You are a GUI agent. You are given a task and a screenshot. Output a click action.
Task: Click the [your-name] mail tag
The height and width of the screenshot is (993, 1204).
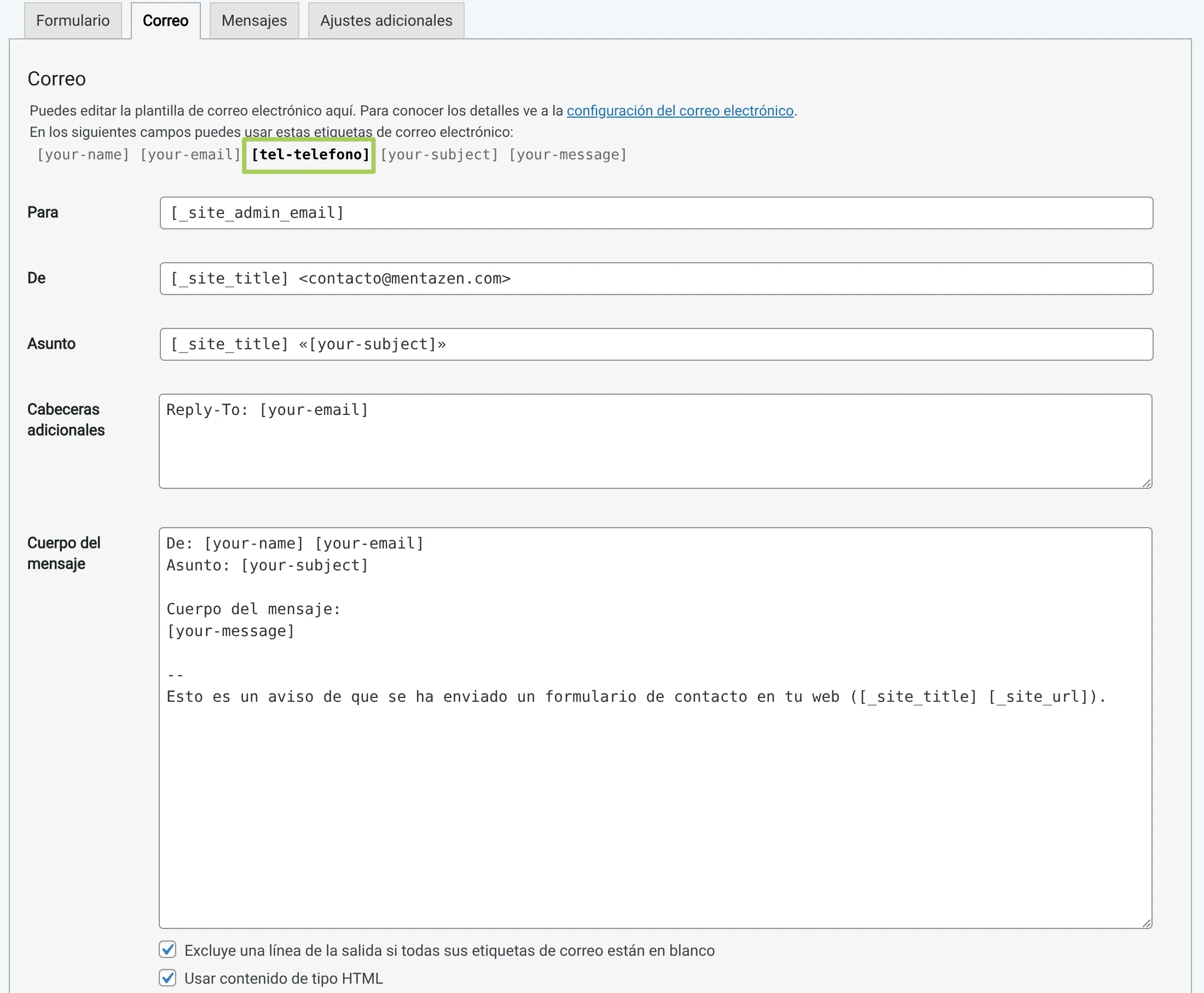point(83,154)
